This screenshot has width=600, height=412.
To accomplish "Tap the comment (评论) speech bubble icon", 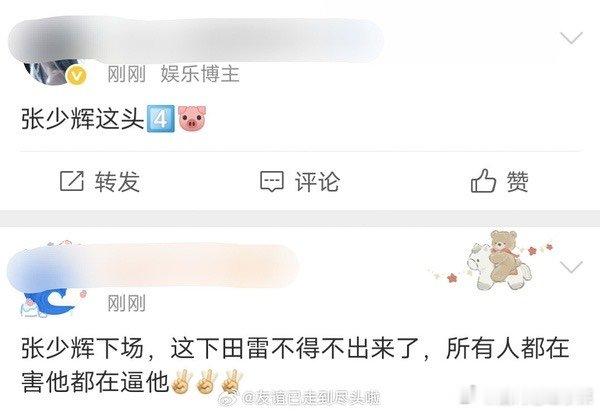I will click(272, 181).
